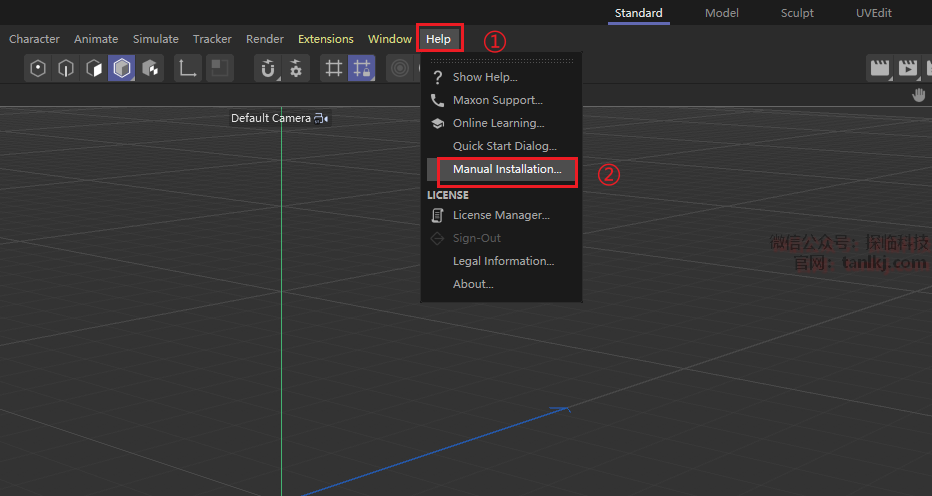The height and width of the screenshot is (496, 932).
Task: Toggle the Axis mode L-shaped icon
Action: coord(187,69)
